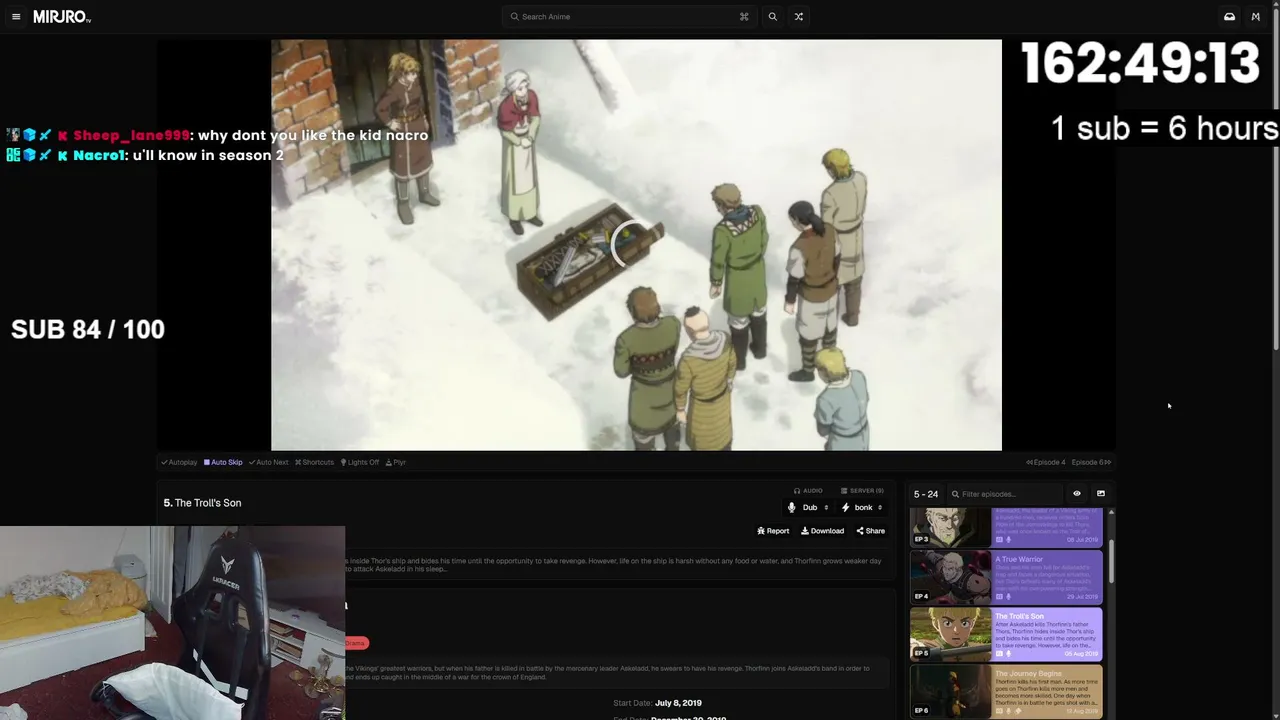Click the EP 5 thumbnail image
1280x720 pixels.
(x=950, y=634)
